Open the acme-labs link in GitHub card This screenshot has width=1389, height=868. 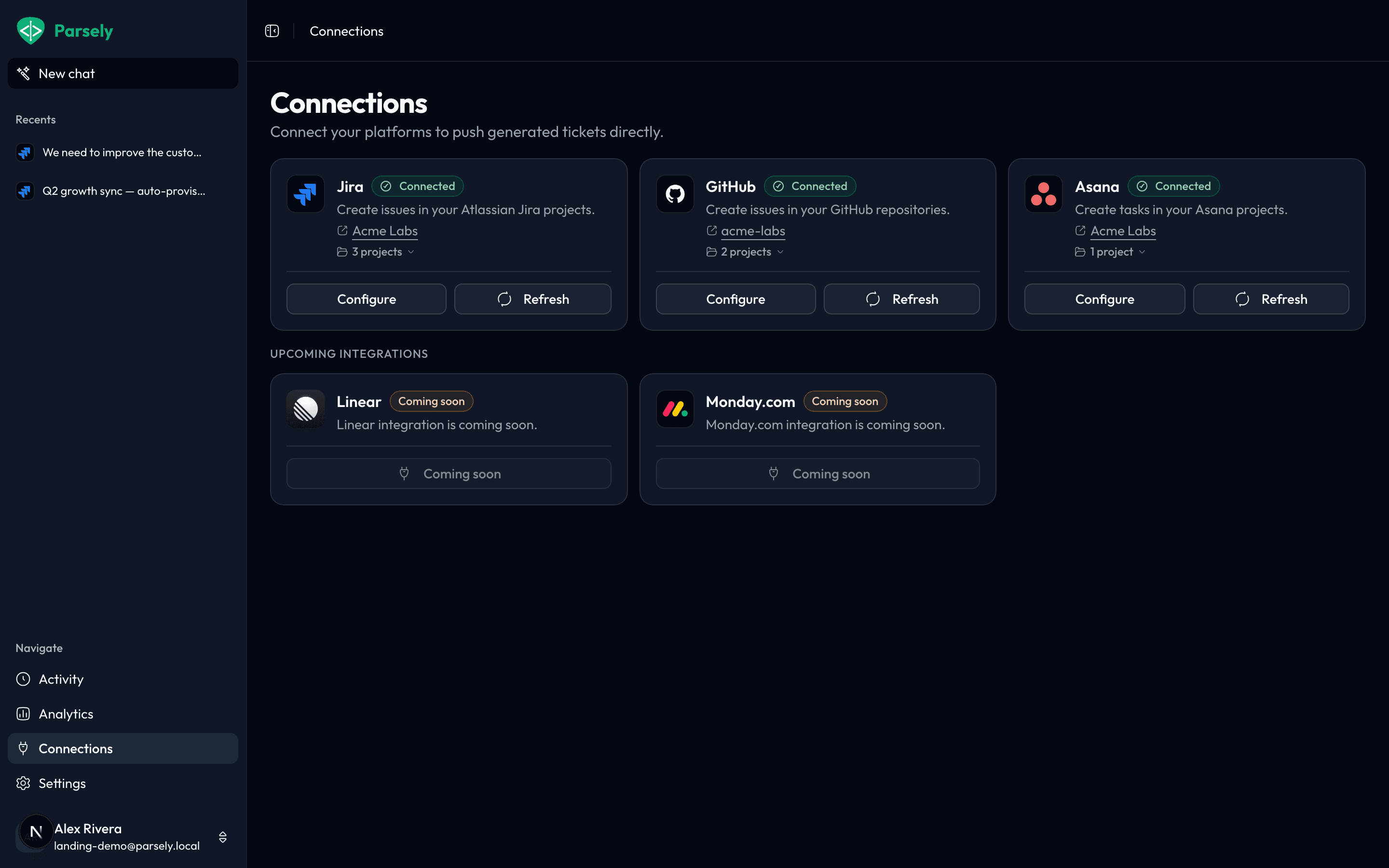coord(752,231)
